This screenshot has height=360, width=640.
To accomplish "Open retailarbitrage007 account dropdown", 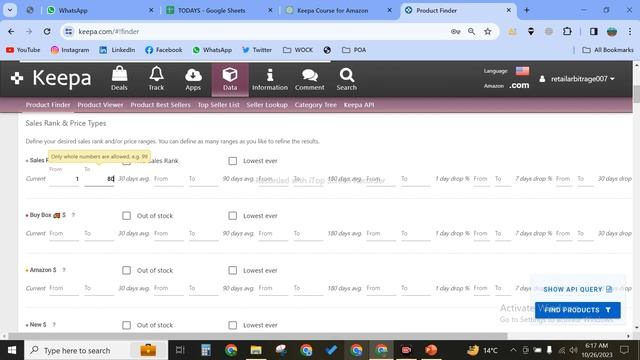I will click(x=577, y=79).
